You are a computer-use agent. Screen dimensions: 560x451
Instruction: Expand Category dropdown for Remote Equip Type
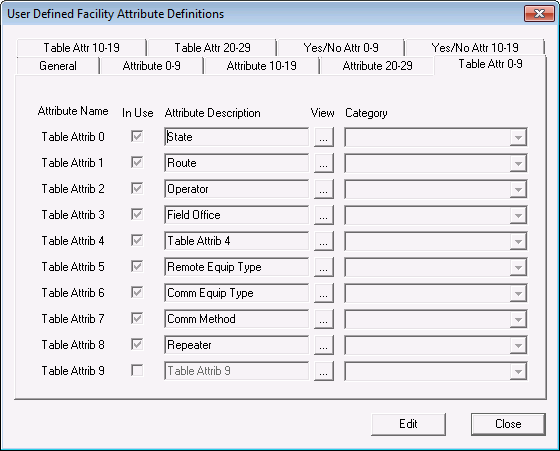click(x=518, y=267)
